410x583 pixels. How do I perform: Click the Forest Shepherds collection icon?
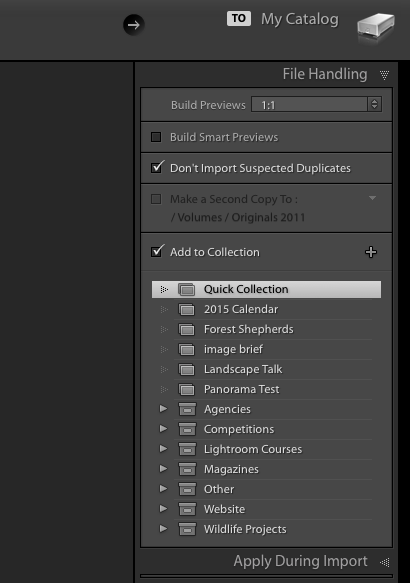(x=187, y=329)
